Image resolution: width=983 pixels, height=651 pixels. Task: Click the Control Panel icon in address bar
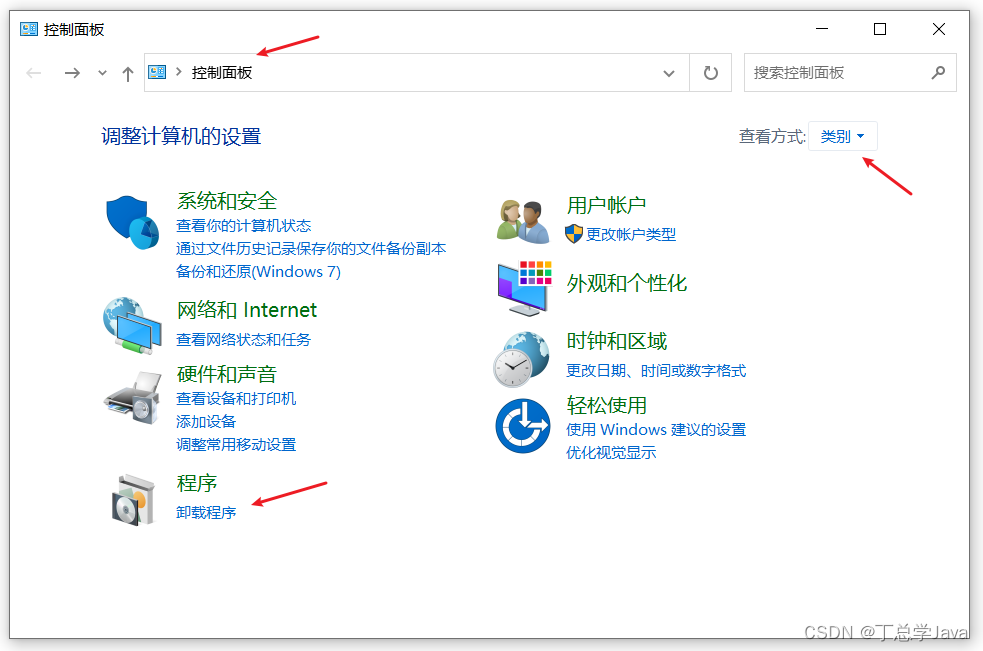point(157,72)
